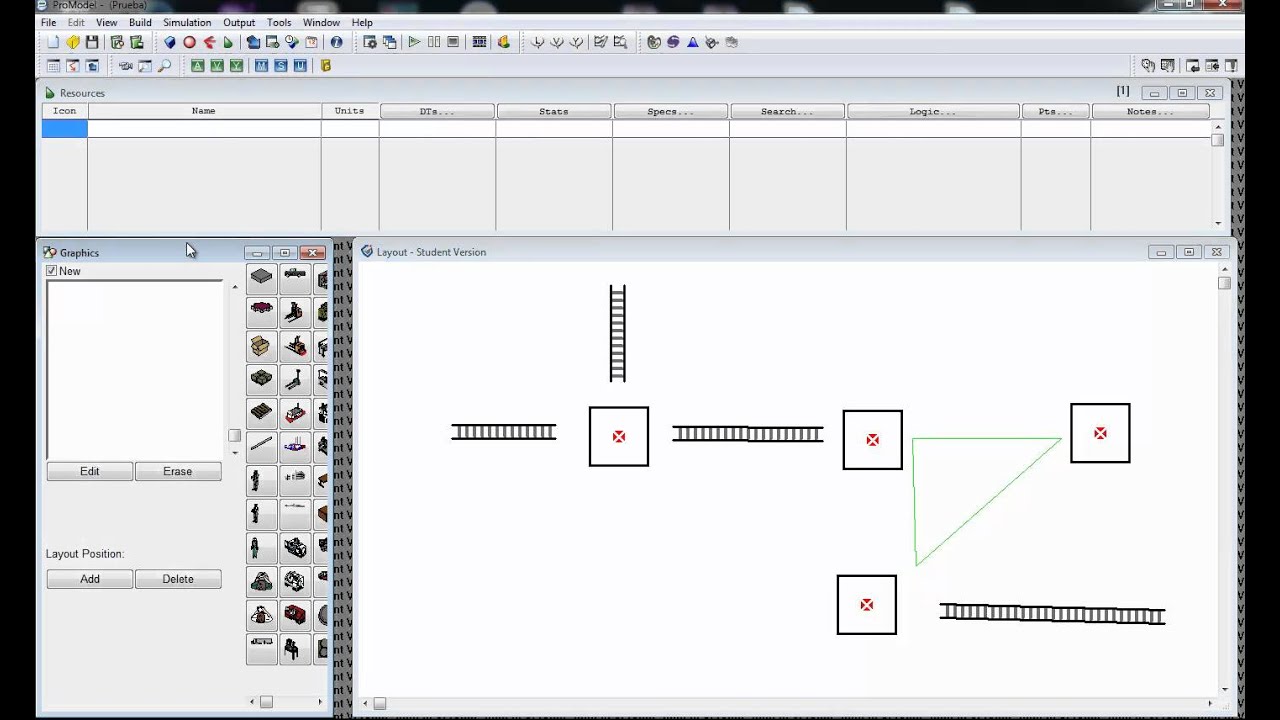This screenshot has height=720, width=1280.
Task: Click the Name field in Resources table
Action: pos(204,128)
